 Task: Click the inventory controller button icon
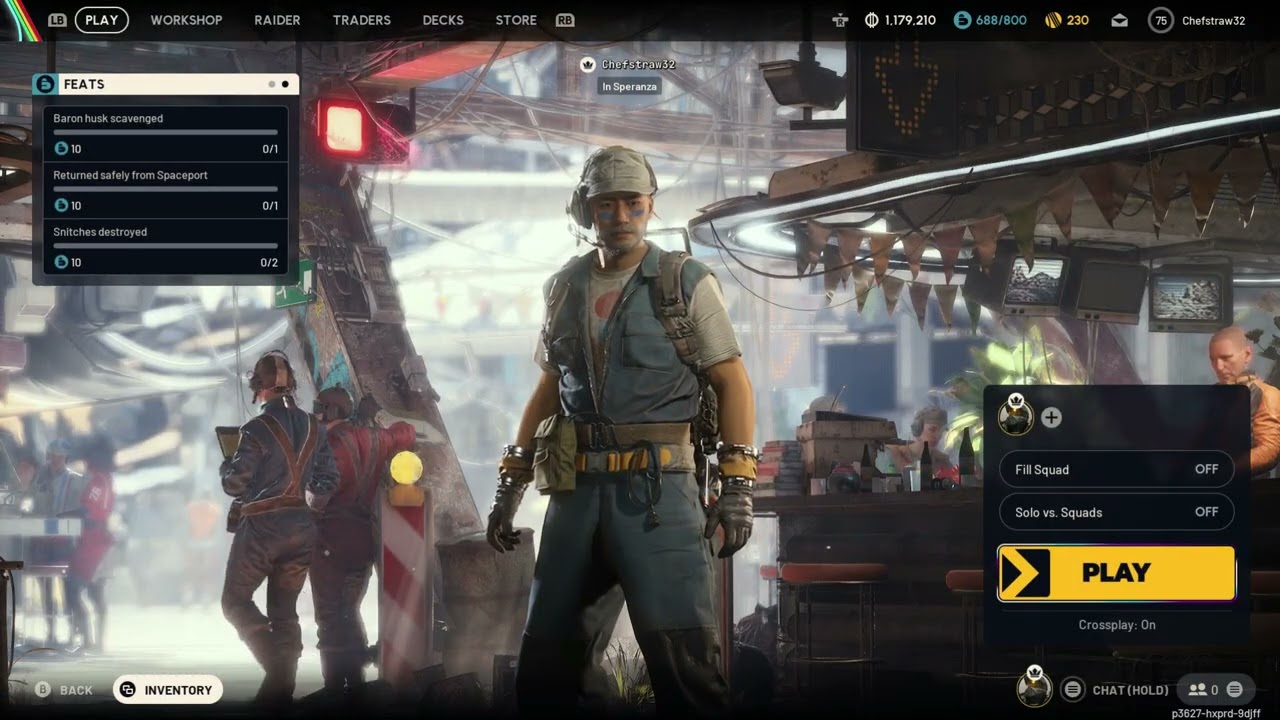coord(128,690)
